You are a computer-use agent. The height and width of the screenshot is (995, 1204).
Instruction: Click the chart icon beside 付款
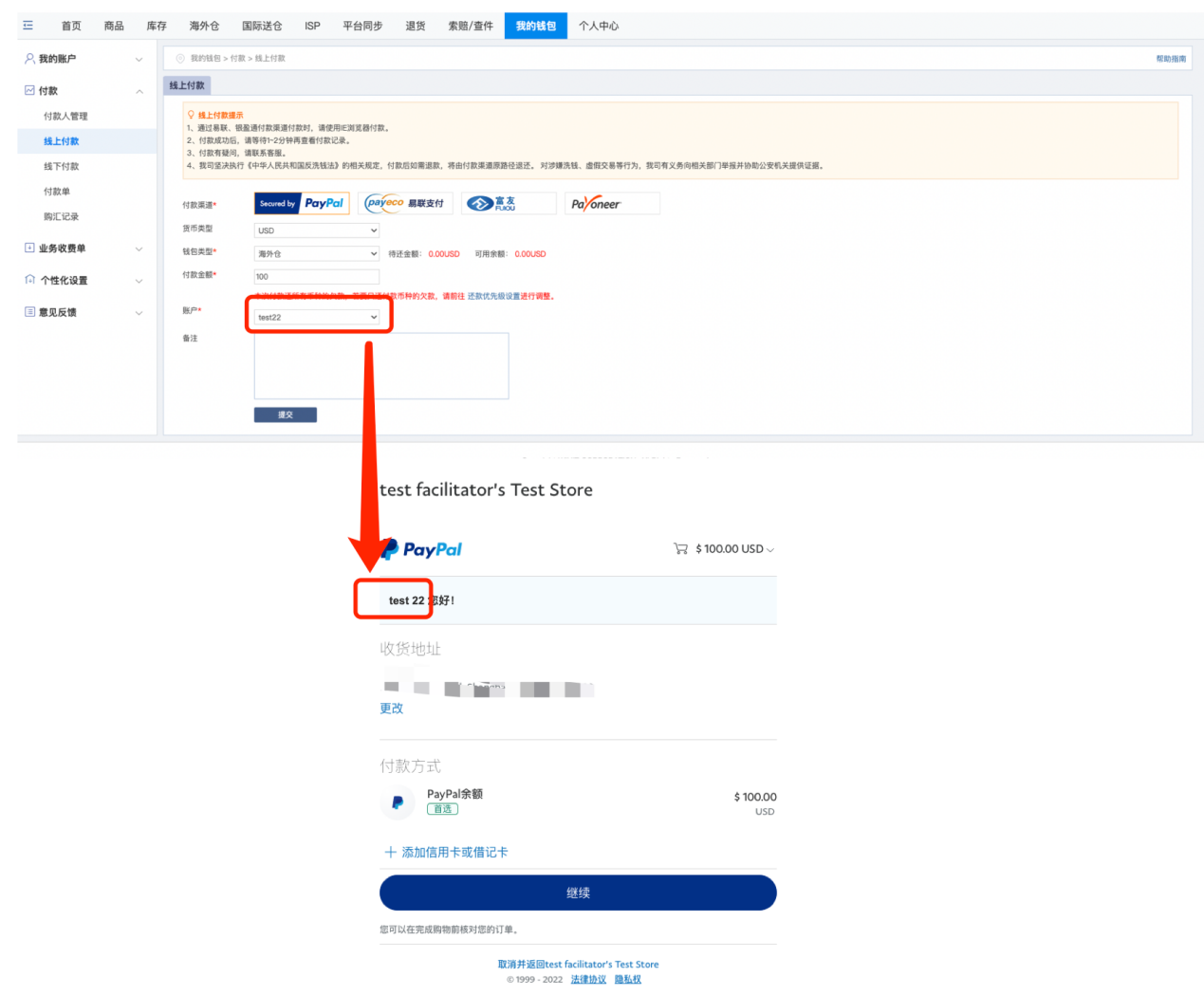click(x=29, y=91)
